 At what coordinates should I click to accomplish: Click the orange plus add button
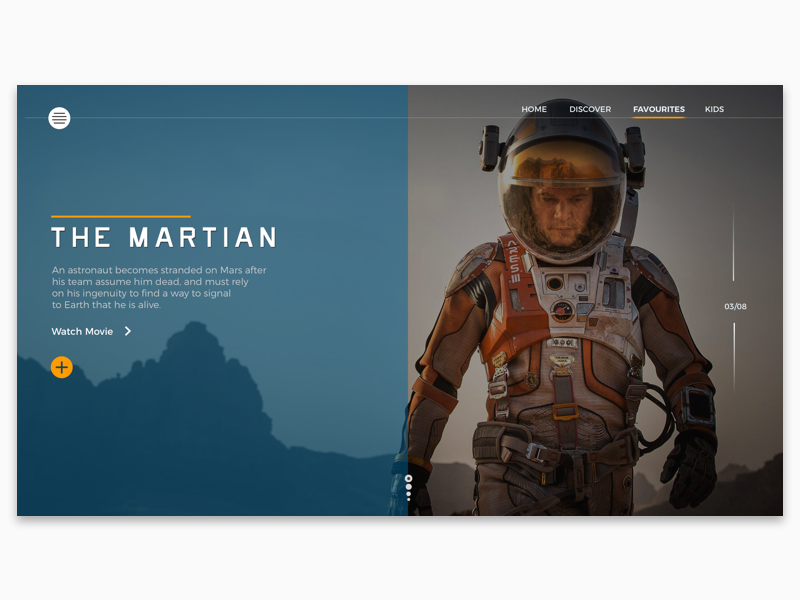tap(62, 367)
